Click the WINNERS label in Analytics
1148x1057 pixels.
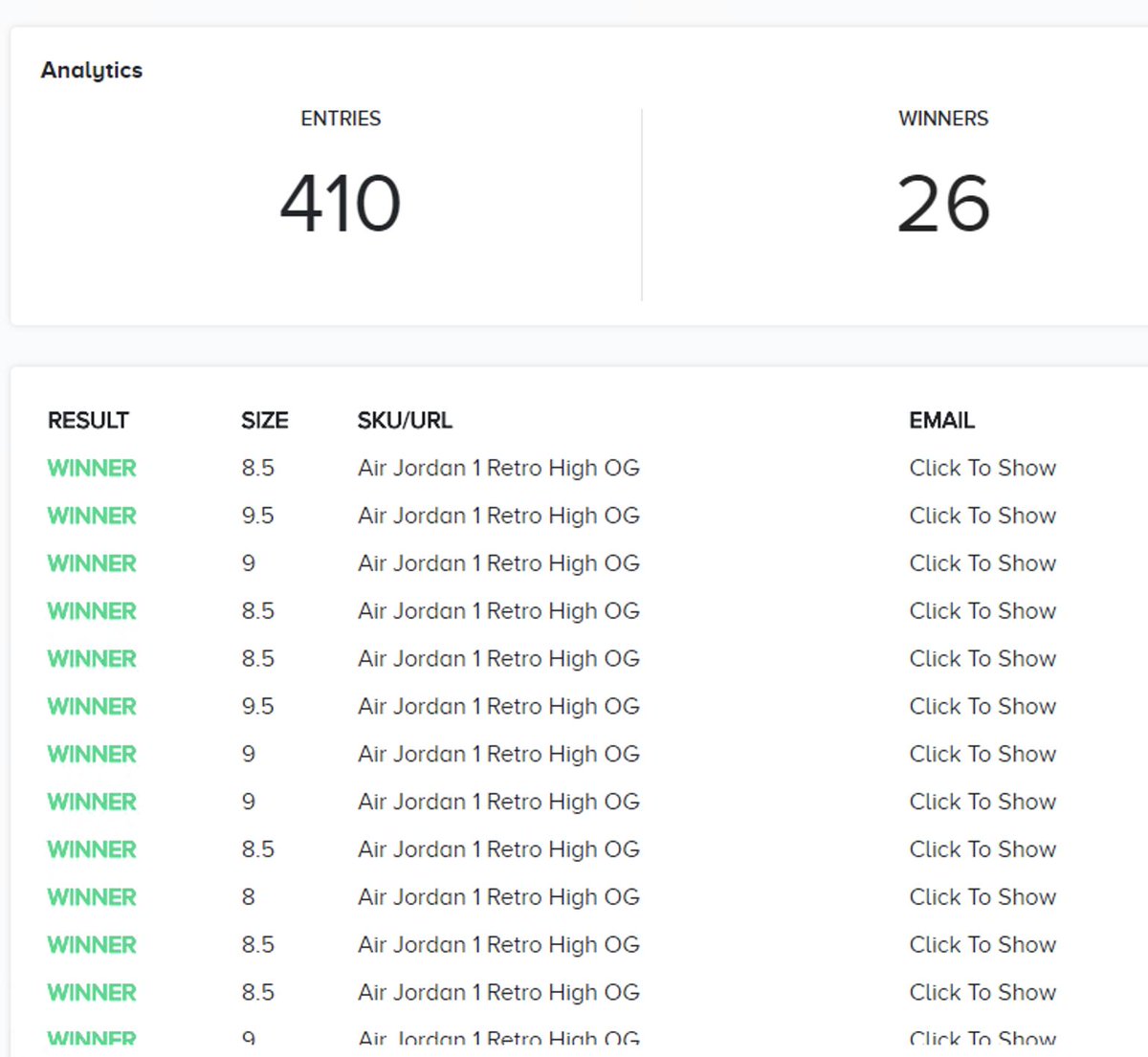(943, 119)
